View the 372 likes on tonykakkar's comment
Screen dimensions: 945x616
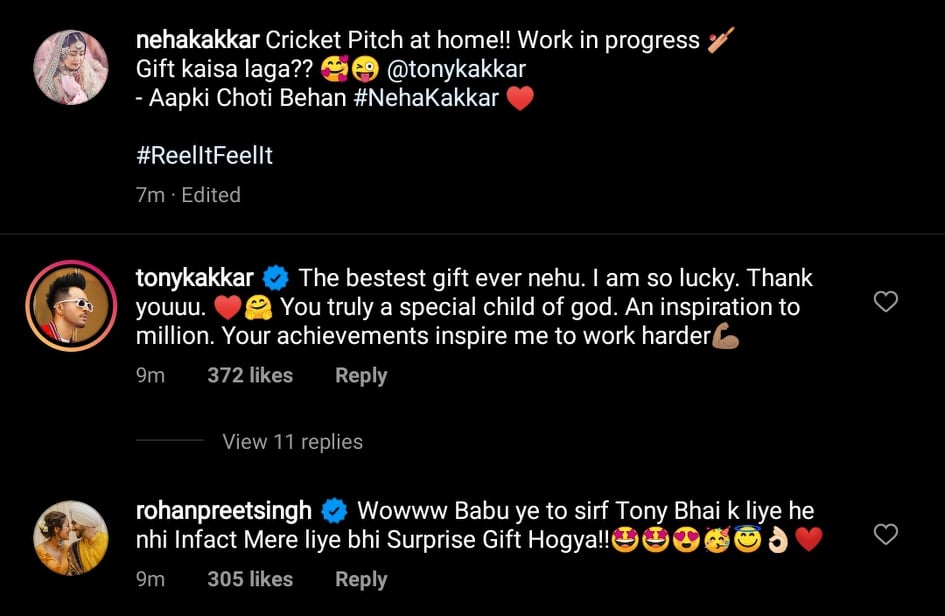[x=250, y=376]
